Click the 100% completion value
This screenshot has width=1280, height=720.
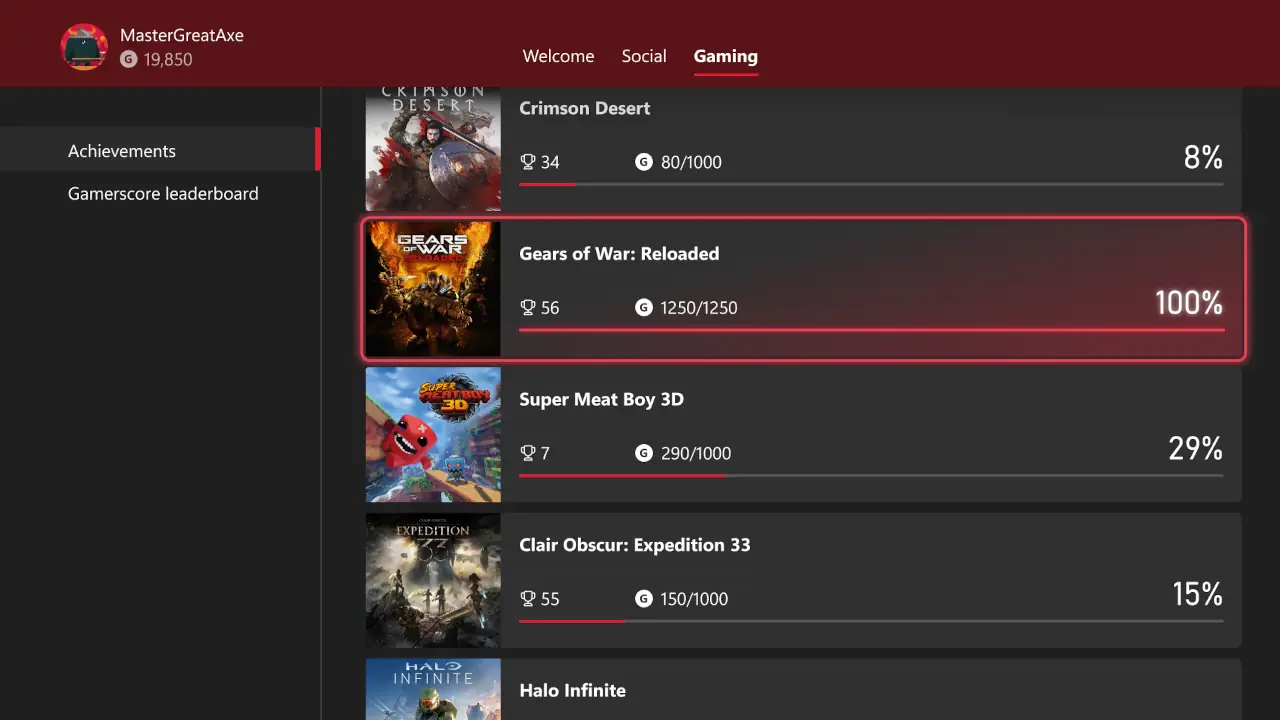tap(1189, 303)
